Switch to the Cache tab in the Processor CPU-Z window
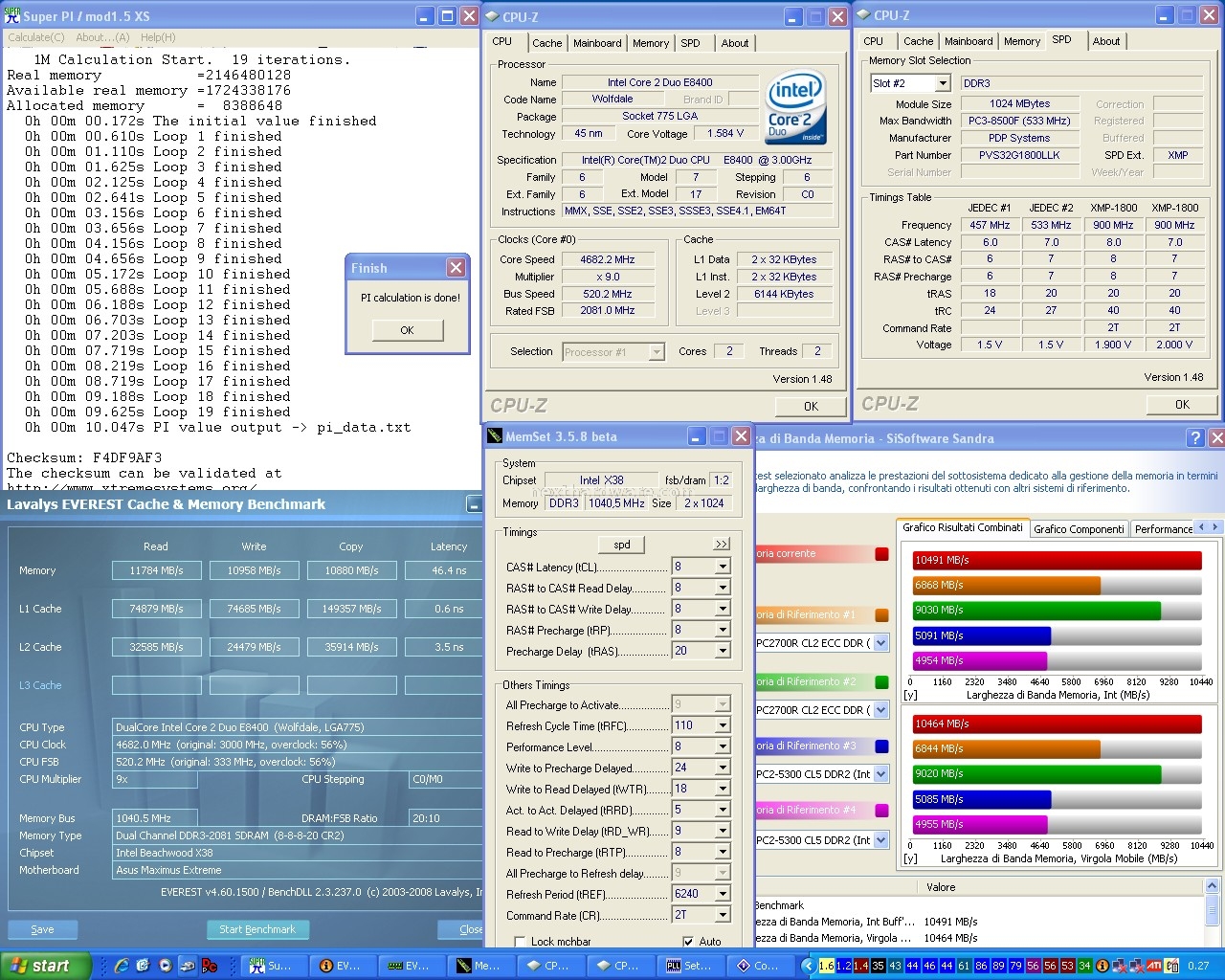 (x=547, y=43)
